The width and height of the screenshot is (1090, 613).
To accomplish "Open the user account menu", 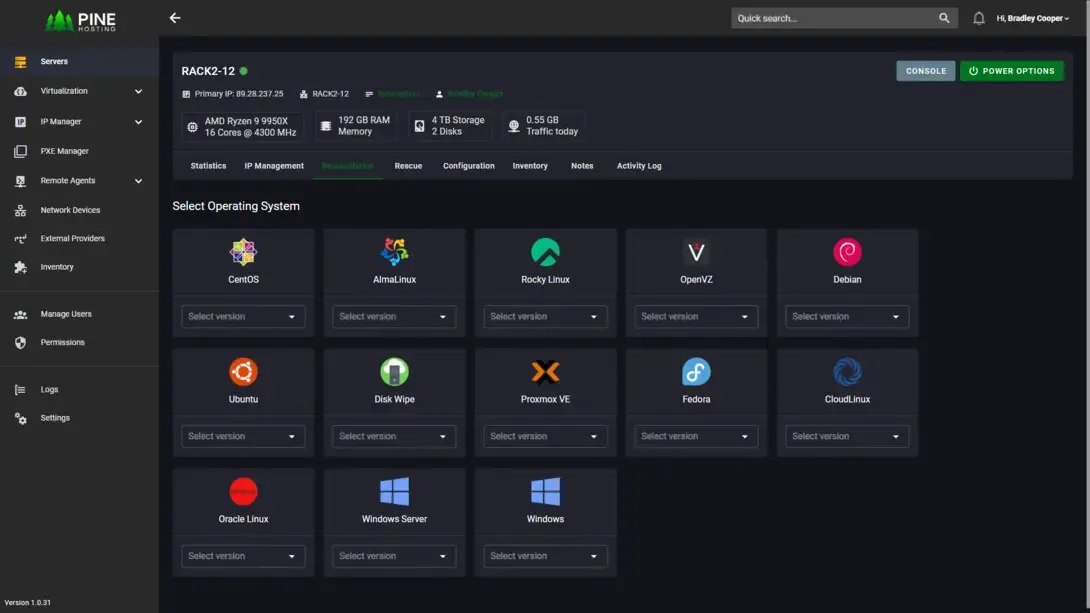I will 1032,18.
